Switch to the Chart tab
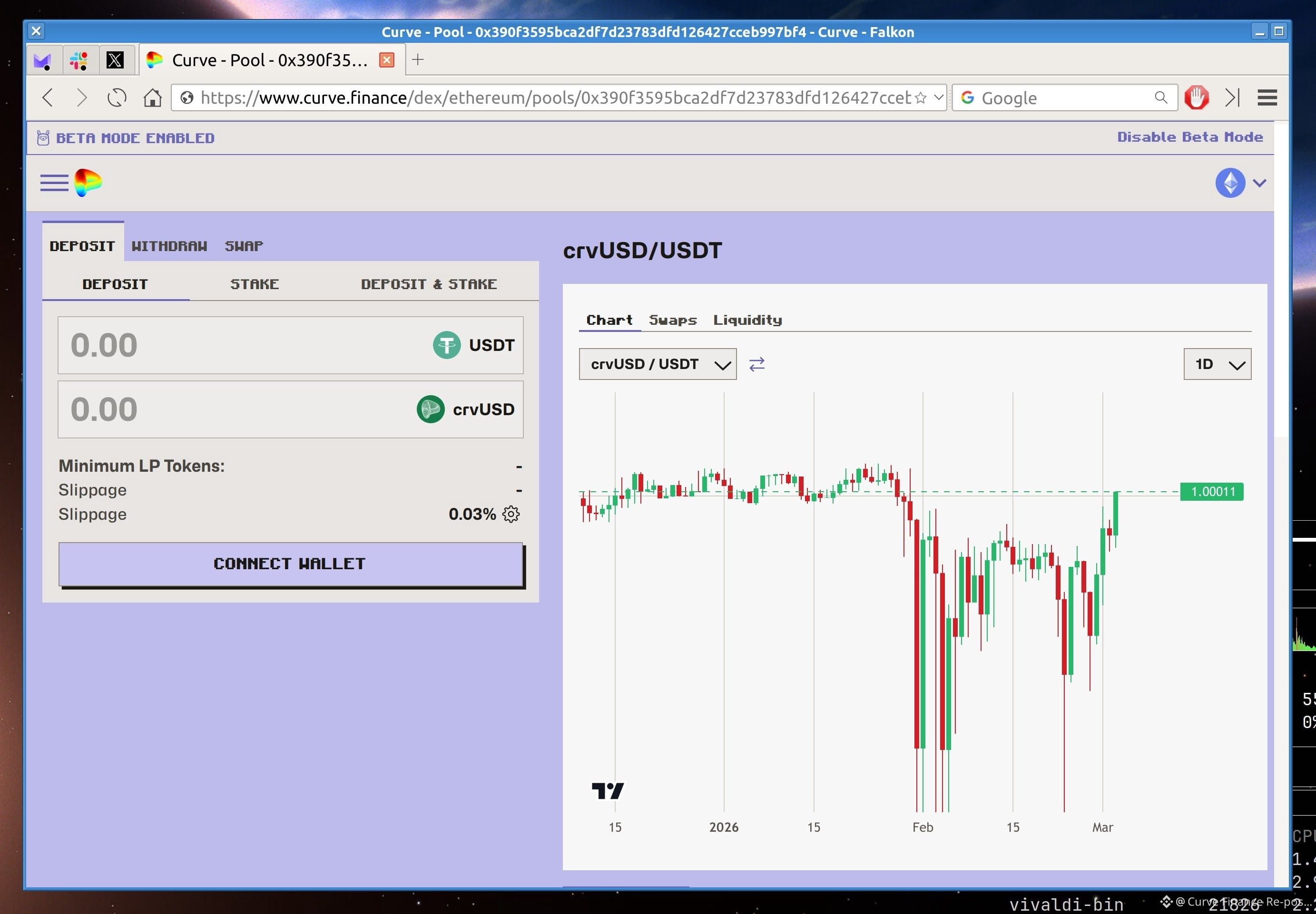The width and height of the screenshot is (1316, 914). click(609, 320)
